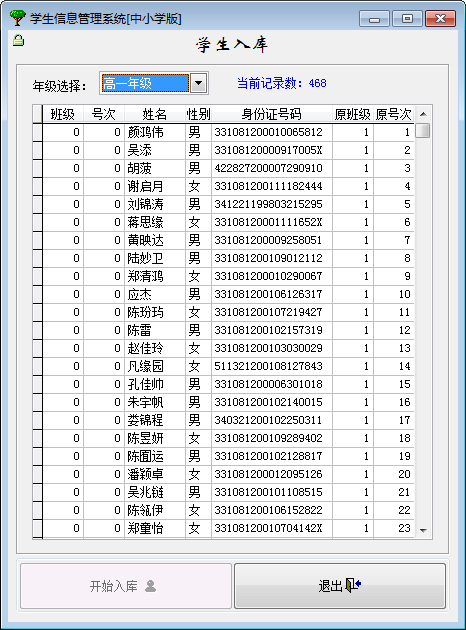The height and width of the screenshot is (630, 466).
Task: Click the green lock icon
Action: click(x=18, y=40)
